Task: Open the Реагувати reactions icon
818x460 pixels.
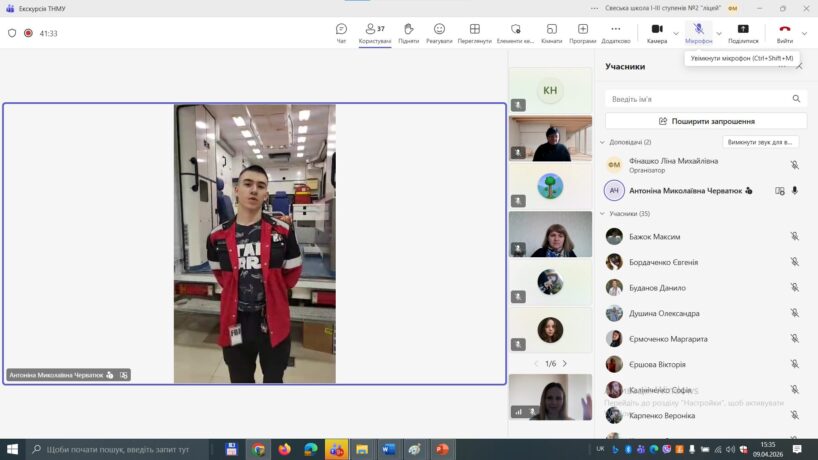Action: [x=439, y=32]
